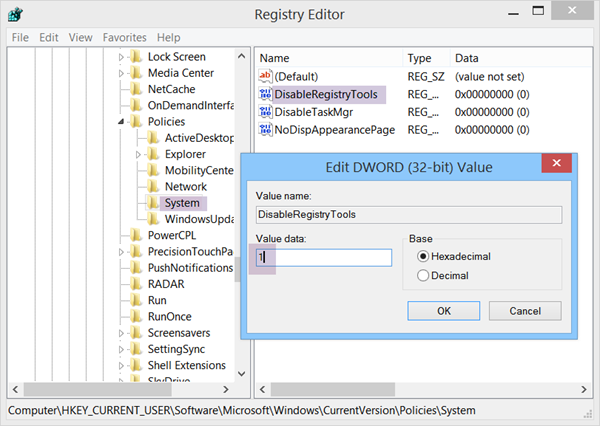Click the DisableRegistryTools DWORD icon

click(265, 94)
